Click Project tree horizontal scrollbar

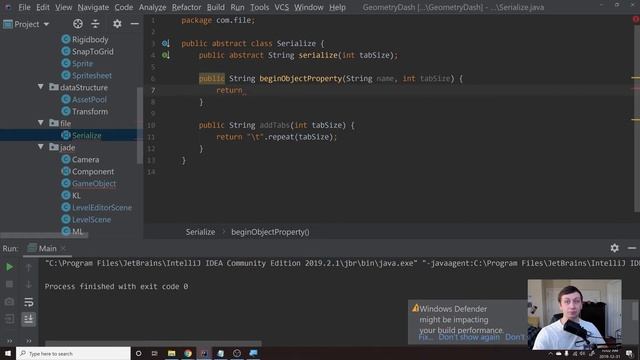[44, 236]
